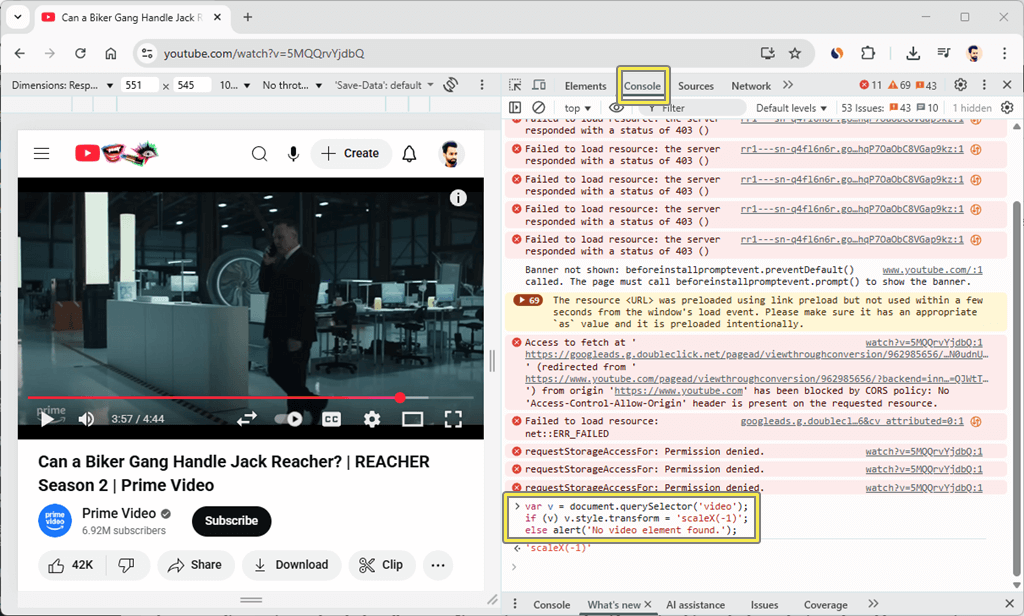Click the console Filter field
Image resolution: width=1024 pixels, height=616 pixels.
692,108
